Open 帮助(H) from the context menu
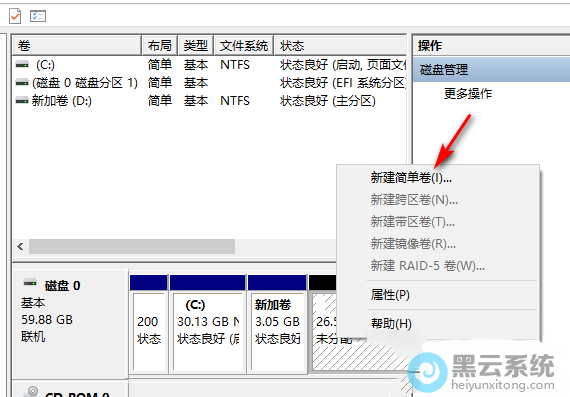The height and width of the screenshot is (397, 570). click(x=391, y=324)
